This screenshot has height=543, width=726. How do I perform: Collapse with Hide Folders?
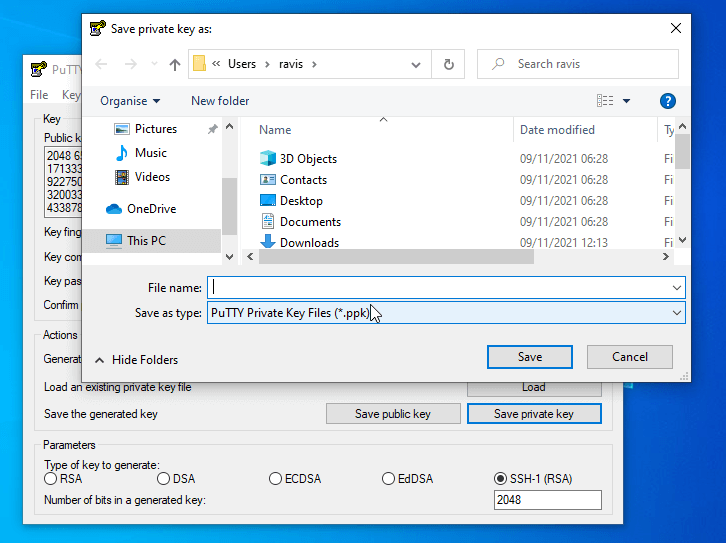click(137, 360)
